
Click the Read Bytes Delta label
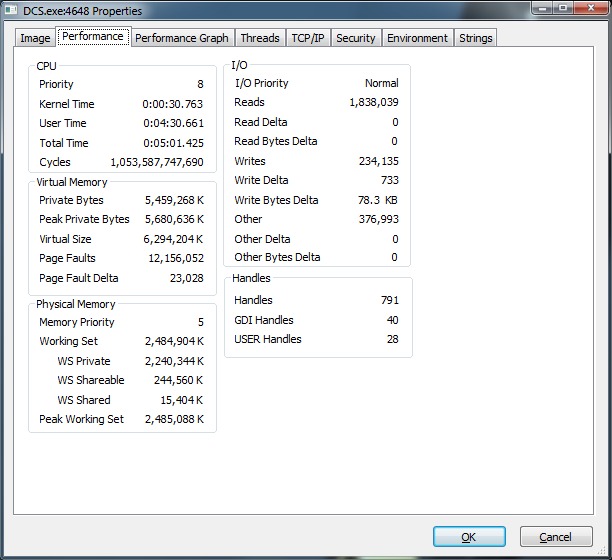276,141
